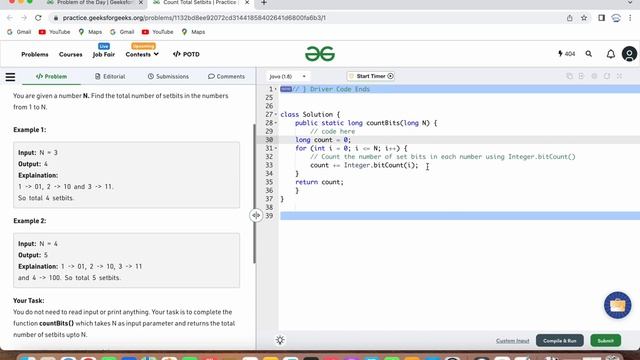Click the 404 streak lightning counter

point(567,54)
